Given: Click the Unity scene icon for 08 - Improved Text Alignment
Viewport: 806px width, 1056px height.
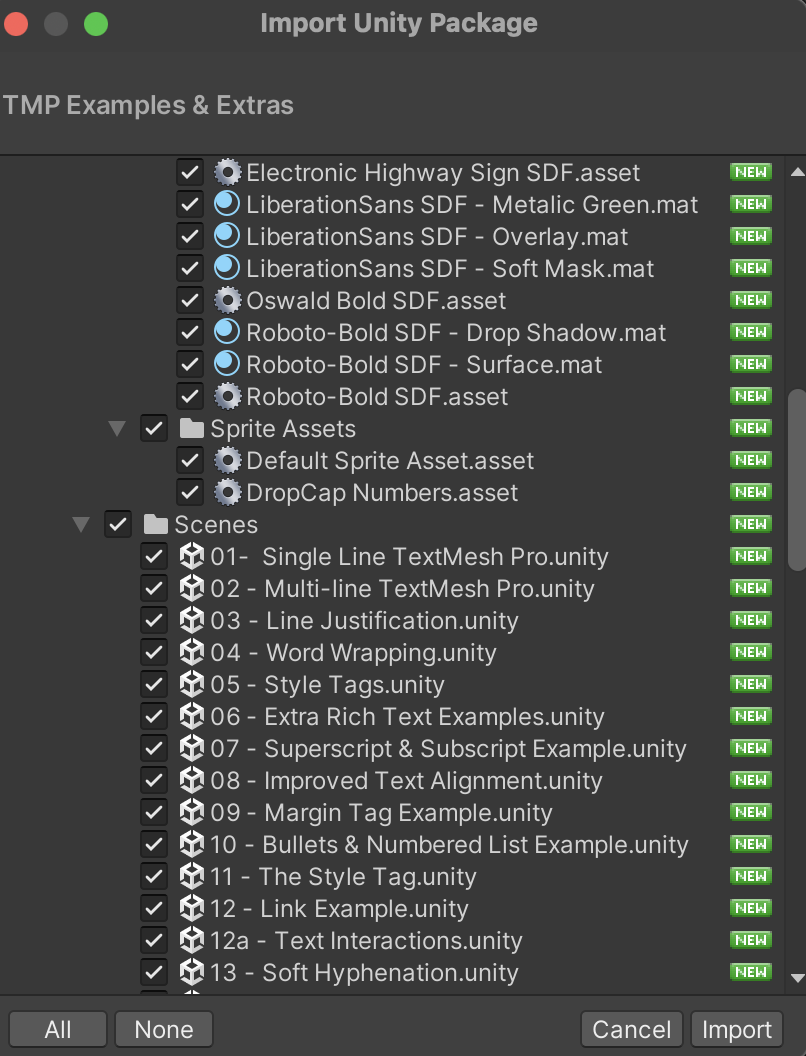Looking at the screenshot, I should point(192,781).
